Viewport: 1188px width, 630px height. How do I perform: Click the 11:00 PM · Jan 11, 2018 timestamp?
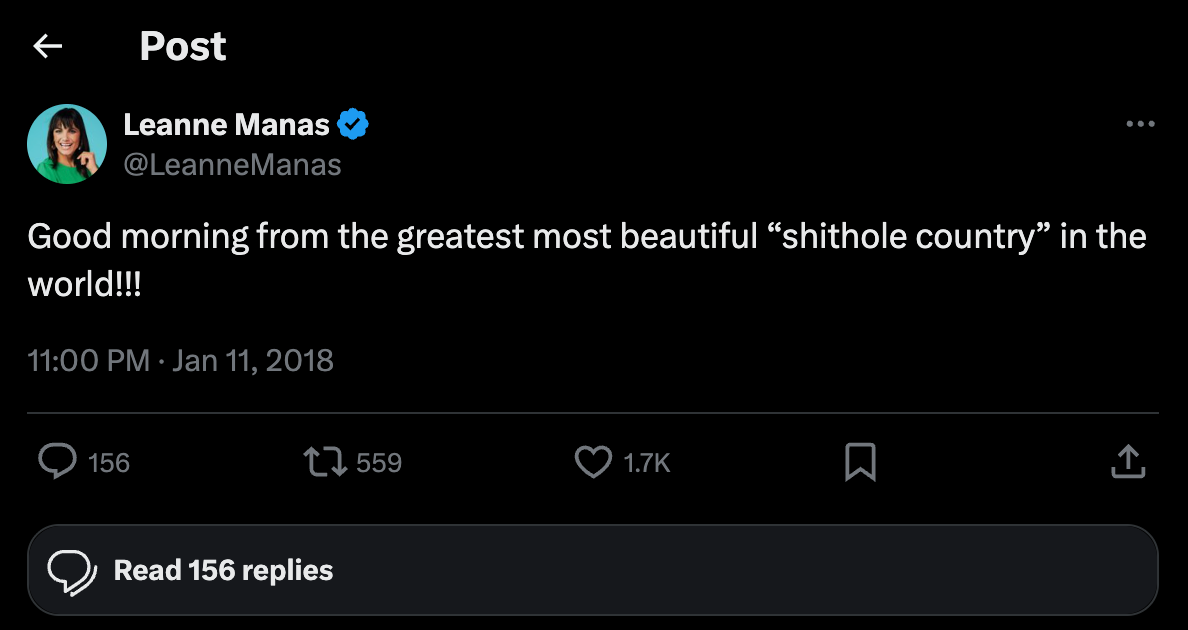tap(181, 360)
